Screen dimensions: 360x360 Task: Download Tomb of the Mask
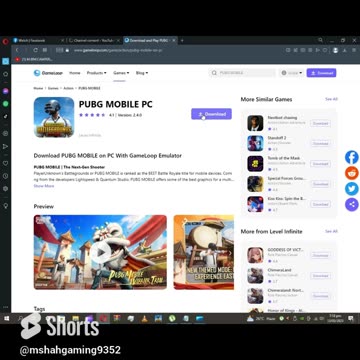320,164
